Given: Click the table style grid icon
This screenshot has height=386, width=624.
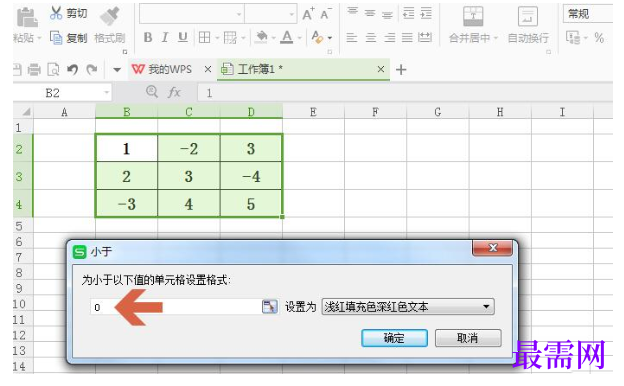Looking at the screenshot, I should click(x=230, y=38).
